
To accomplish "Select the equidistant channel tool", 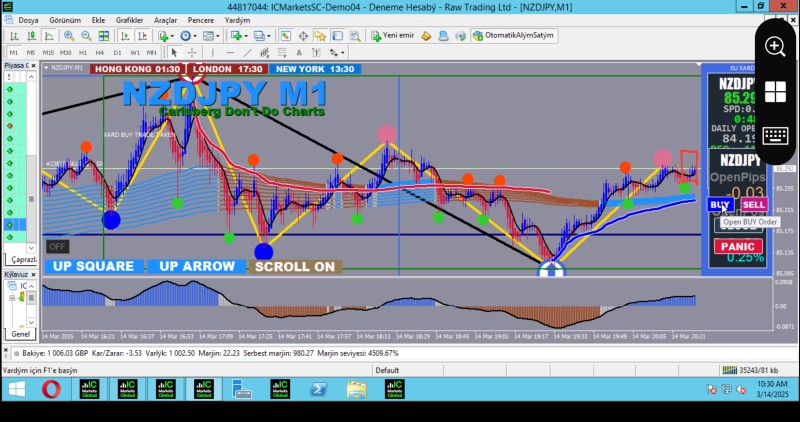I will (x=264, y=53).
